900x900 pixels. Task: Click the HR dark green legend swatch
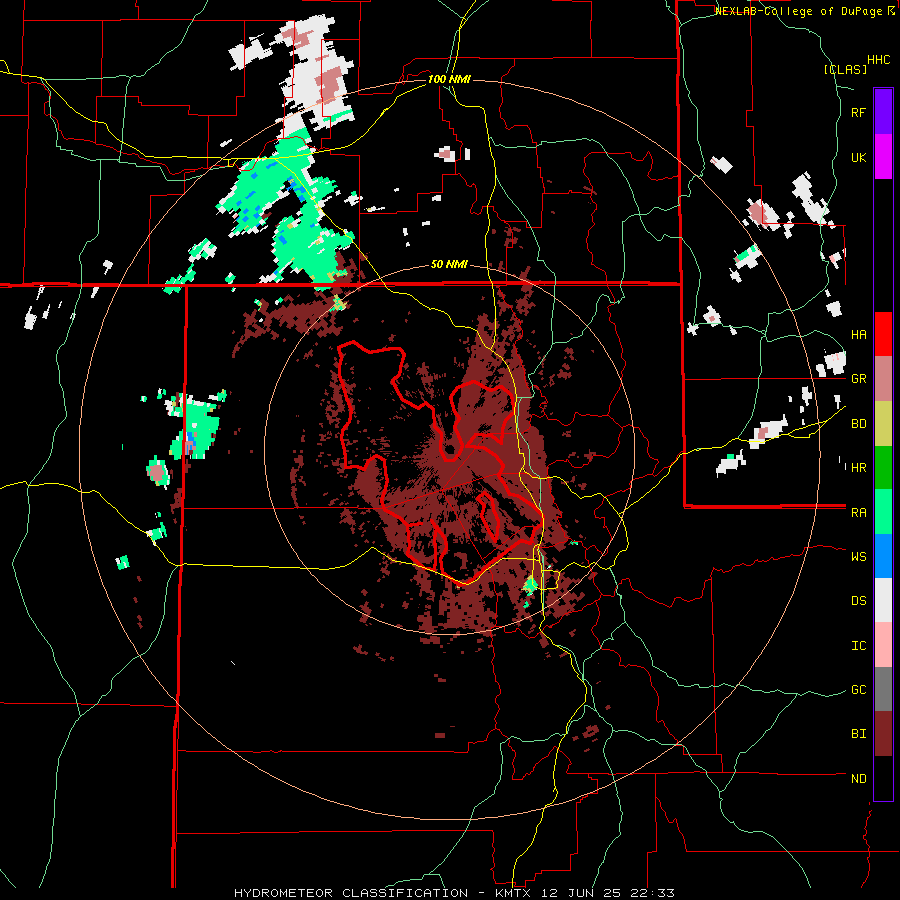pyautogui.click(x=883, y=468)
